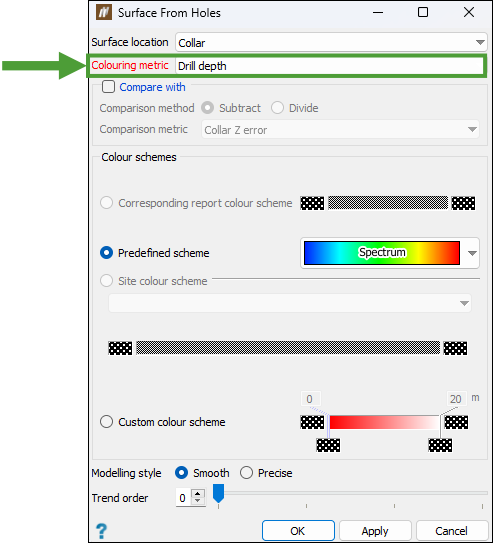493x544 pixels.
Task: Click the Trend order slider handle
Action: [218, 493]
